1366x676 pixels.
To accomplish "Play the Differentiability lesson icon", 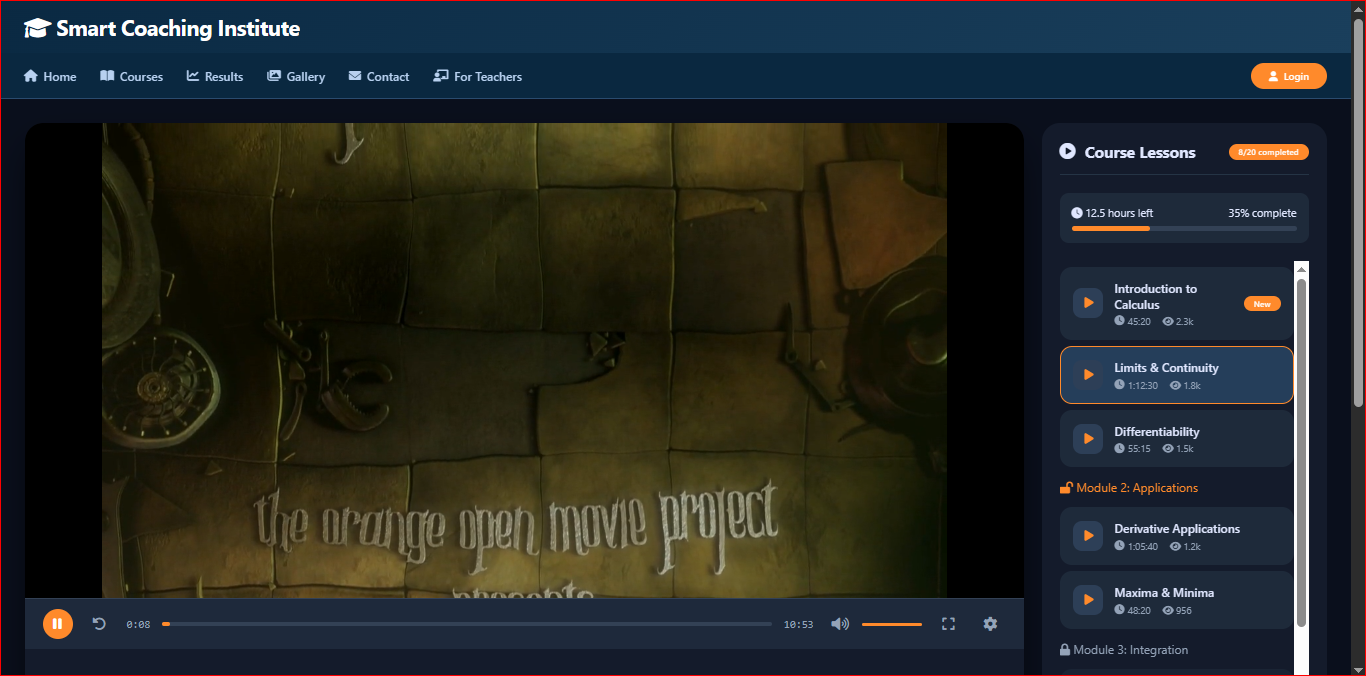I will (1088, 439).
